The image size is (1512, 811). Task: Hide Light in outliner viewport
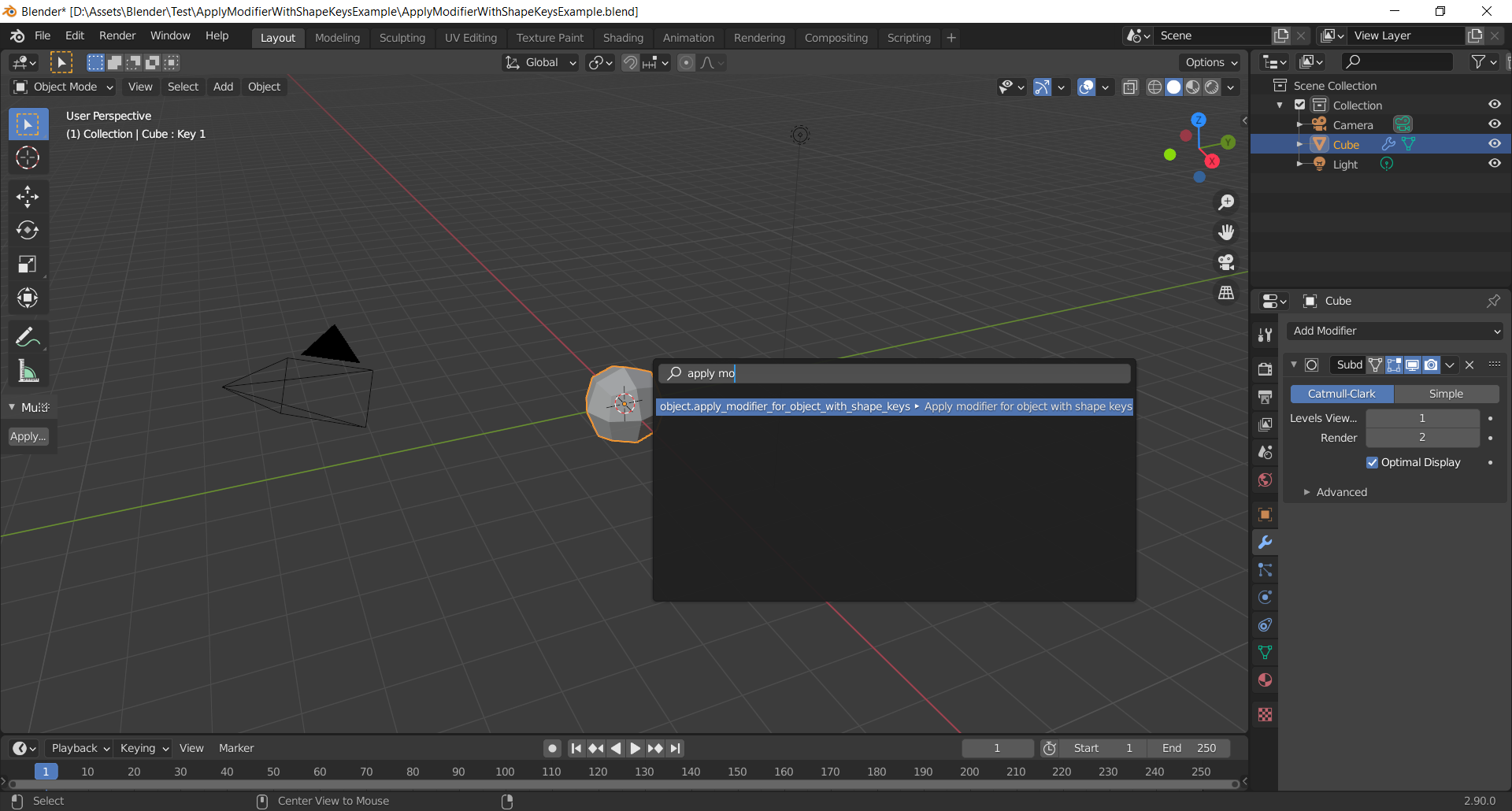pyautogui.click(x=1494, y=164)
